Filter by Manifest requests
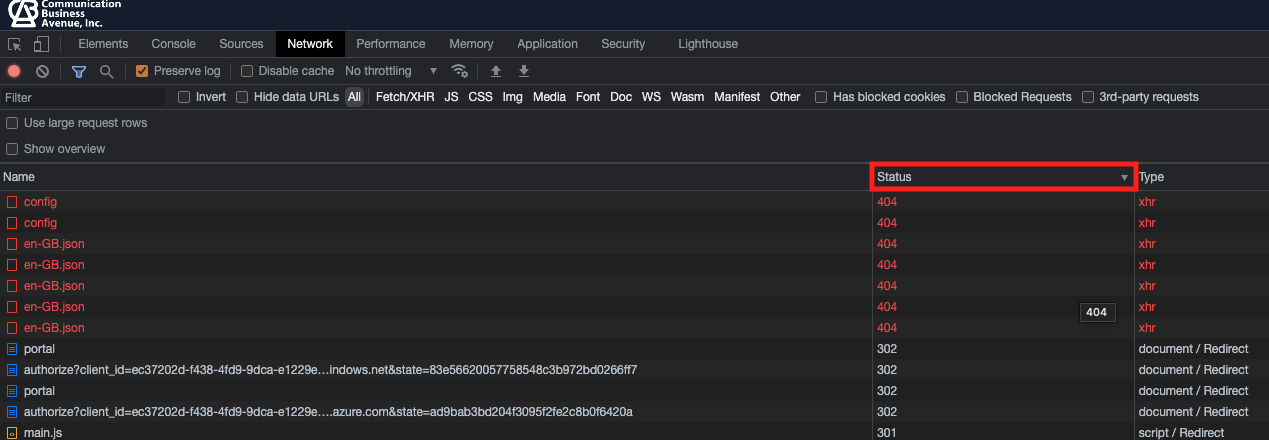The width and height of the screenshot is (1269, 440). pos(737,97)
